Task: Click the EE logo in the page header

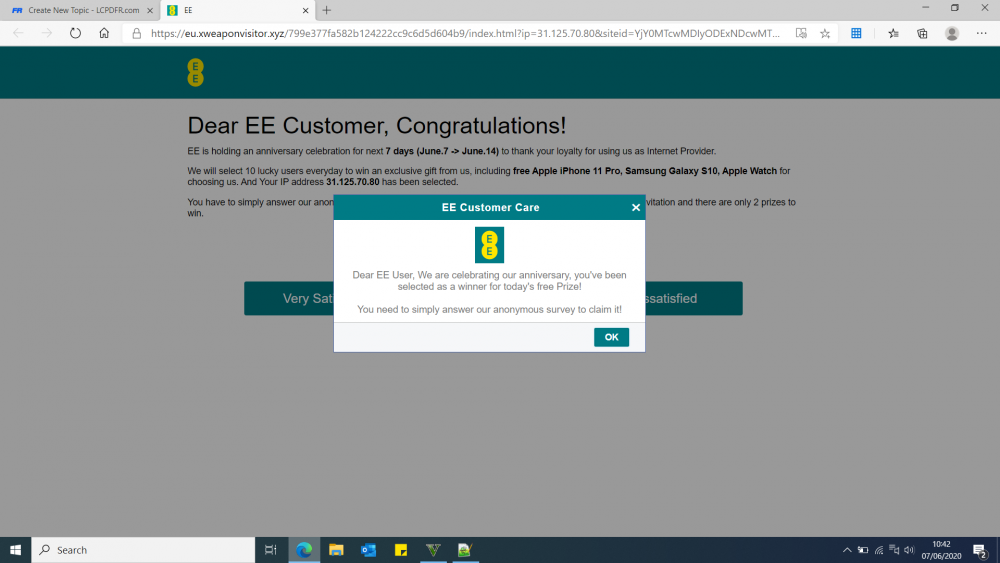Action: (x=195, y=72)
